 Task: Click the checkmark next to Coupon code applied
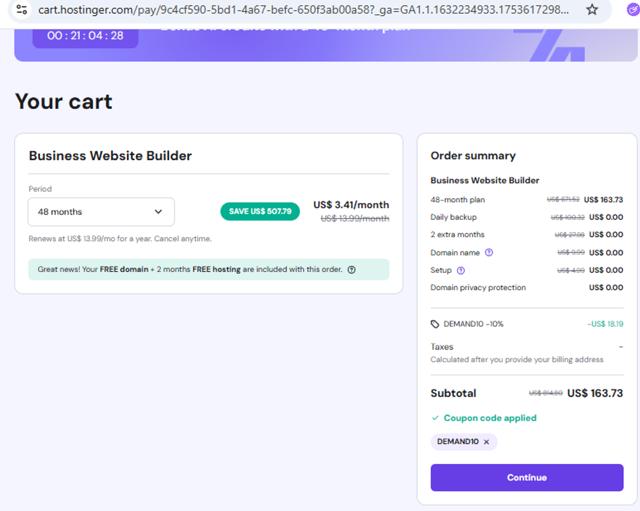(x=435, y=418)
